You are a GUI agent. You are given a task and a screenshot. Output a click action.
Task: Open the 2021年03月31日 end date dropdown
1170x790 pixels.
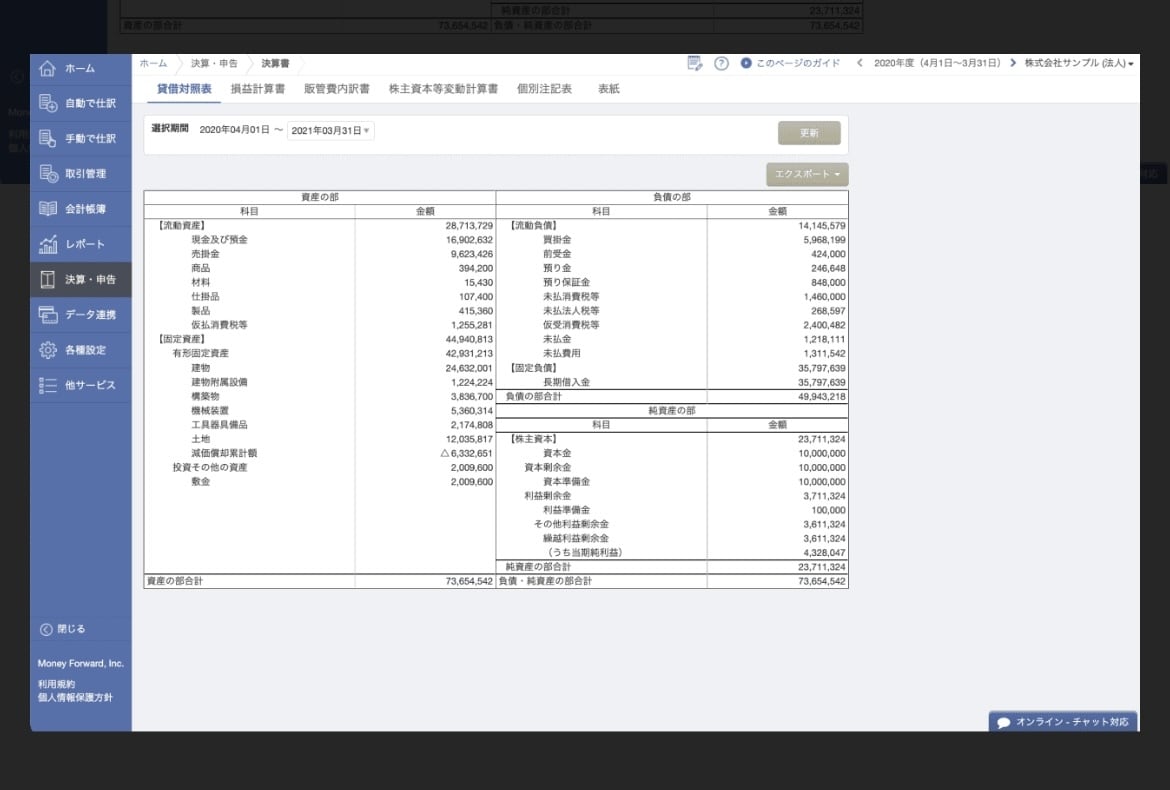(330, 131)
